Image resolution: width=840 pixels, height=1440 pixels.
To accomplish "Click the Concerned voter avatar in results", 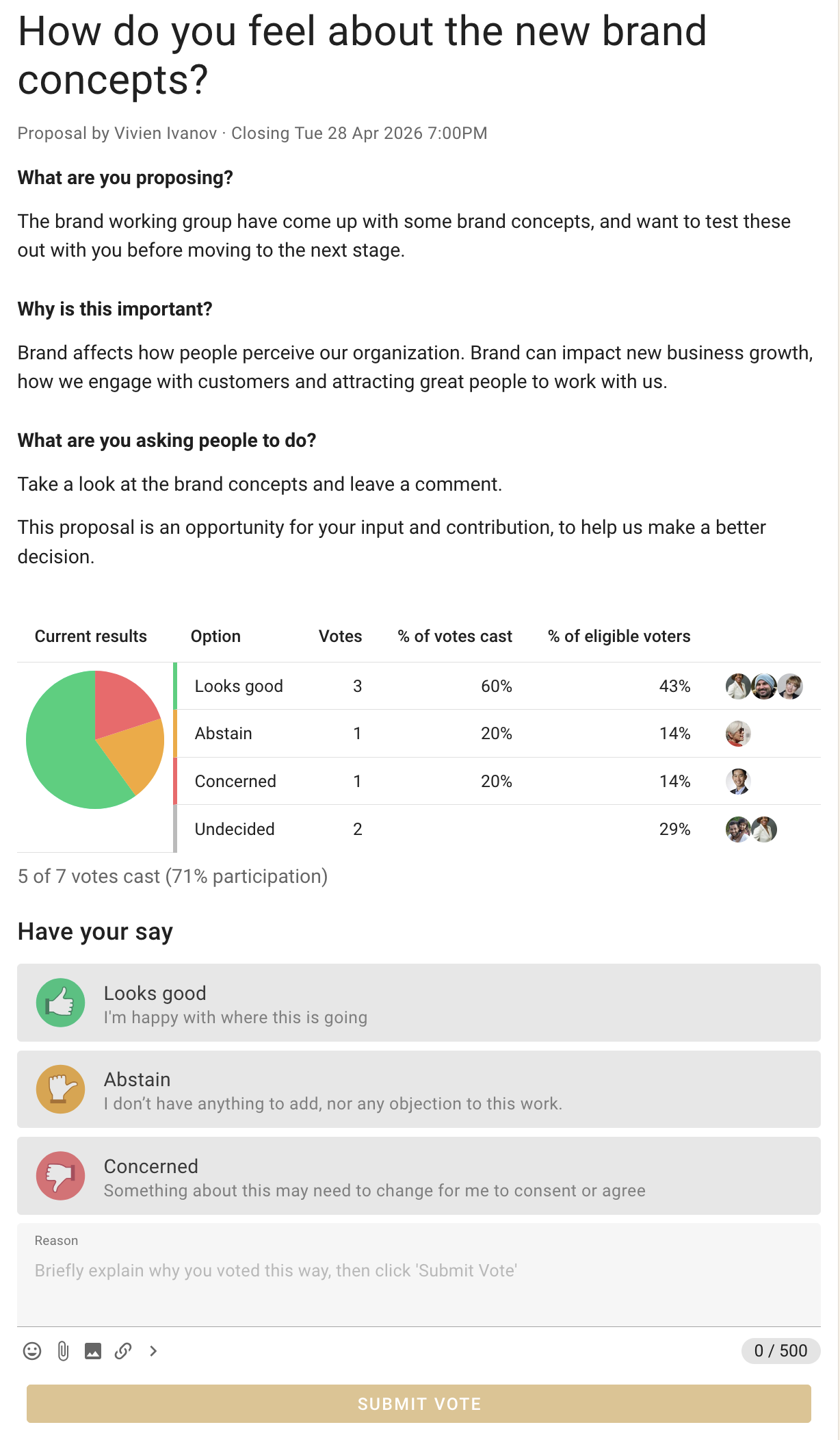I will [x=738, y=781].
